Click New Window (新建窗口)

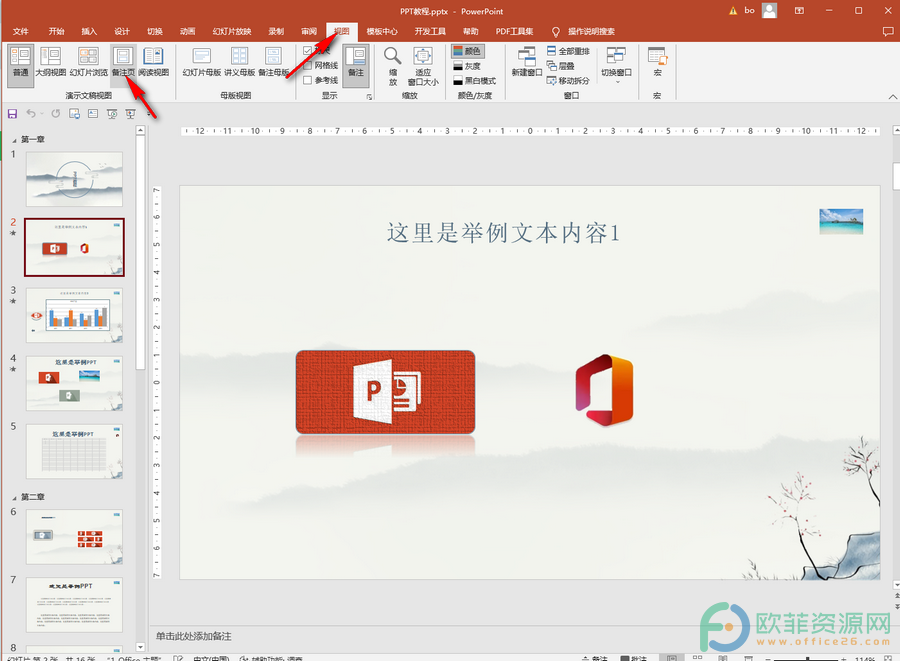pos(526,63)
